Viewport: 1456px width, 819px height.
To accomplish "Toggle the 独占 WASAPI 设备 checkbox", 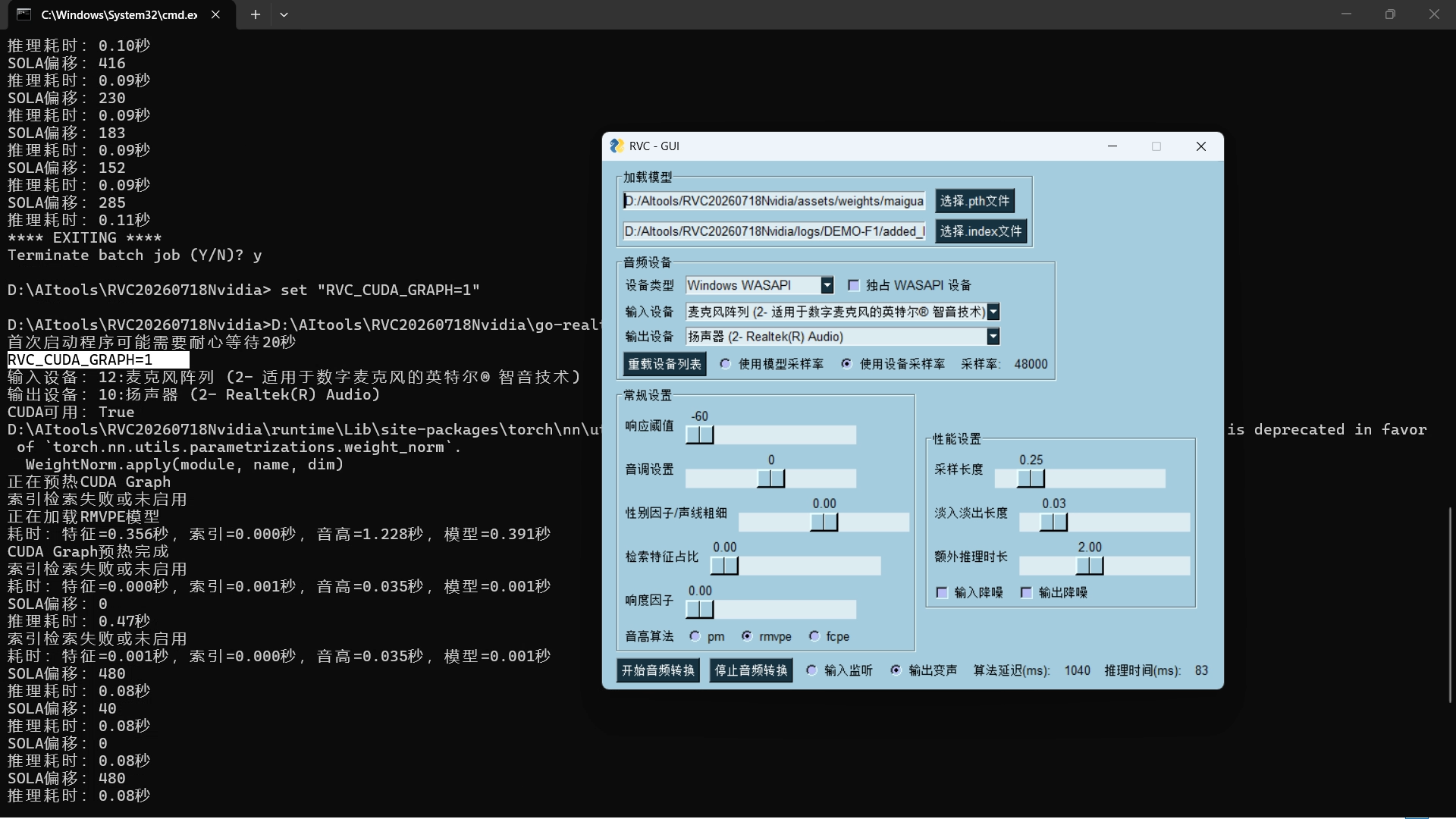I will (853, 285).
